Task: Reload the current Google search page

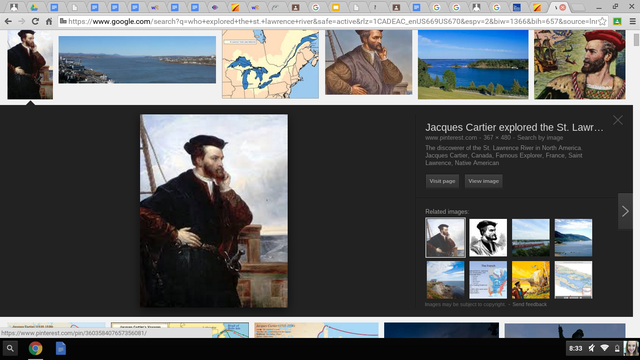Action: tap(35, 21)
